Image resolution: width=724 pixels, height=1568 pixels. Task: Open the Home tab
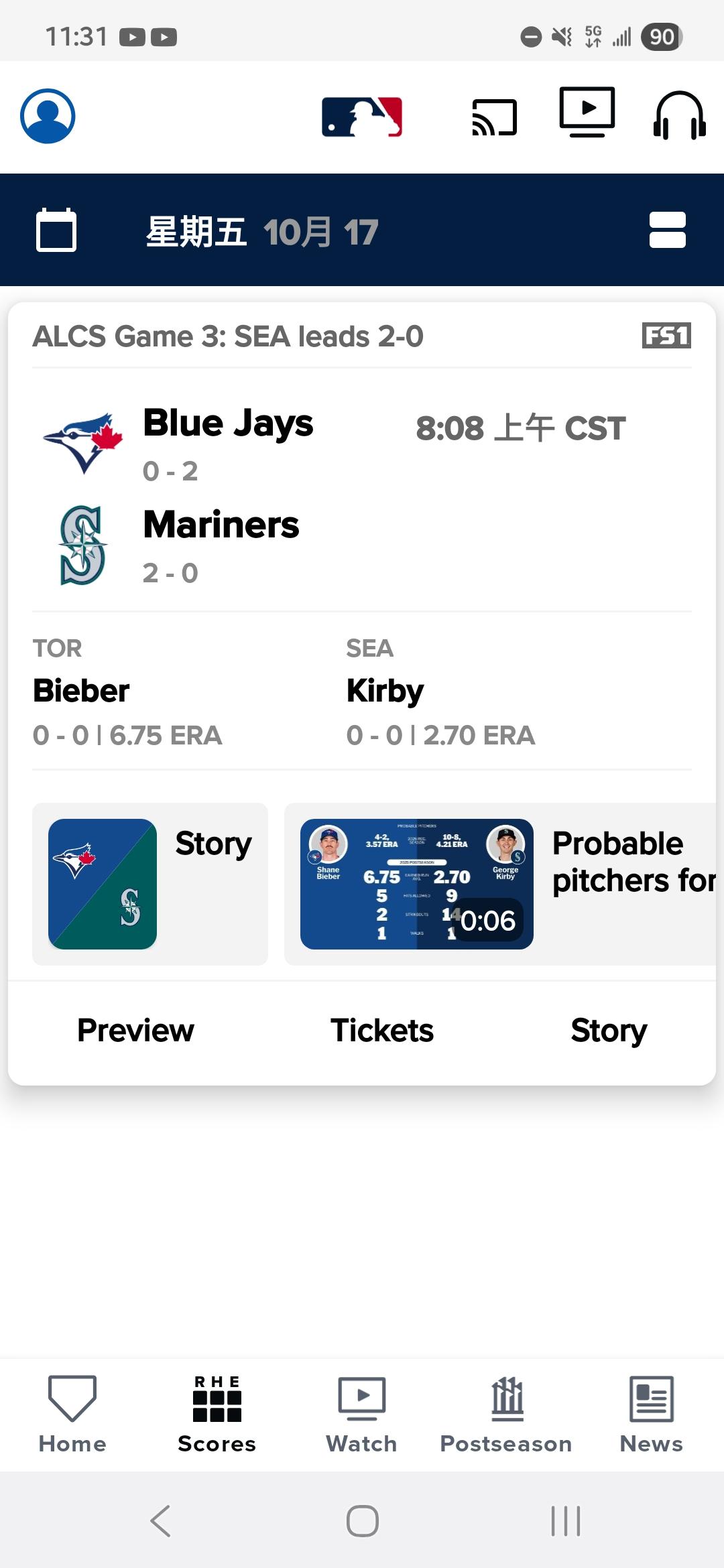pos(72,1414)
